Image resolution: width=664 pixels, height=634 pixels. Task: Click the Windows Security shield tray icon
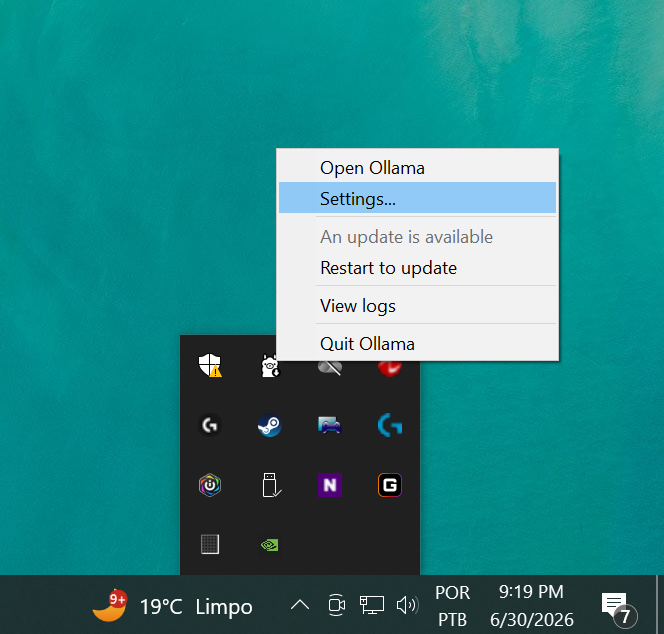[210, 365]
